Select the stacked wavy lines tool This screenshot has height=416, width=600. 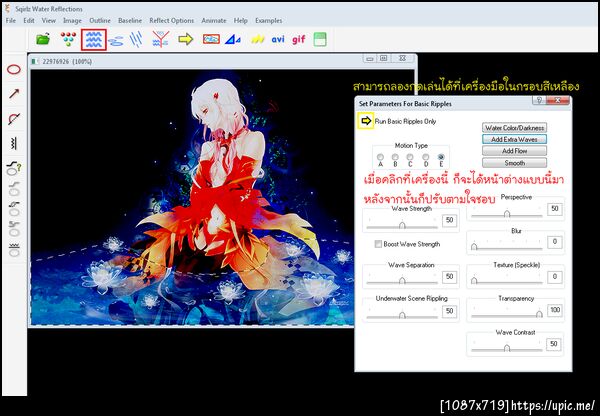(14, 144)
